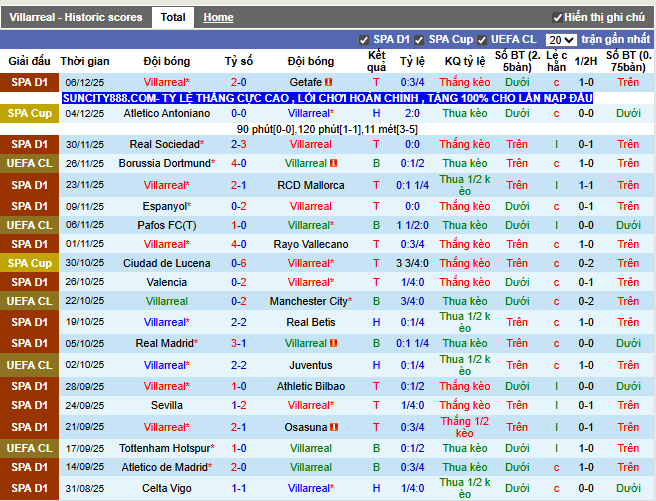The height and width of the screenshot is (501, 656).
Task: Click the 2-0 score against Getafe
Action: tap(238, 82)
